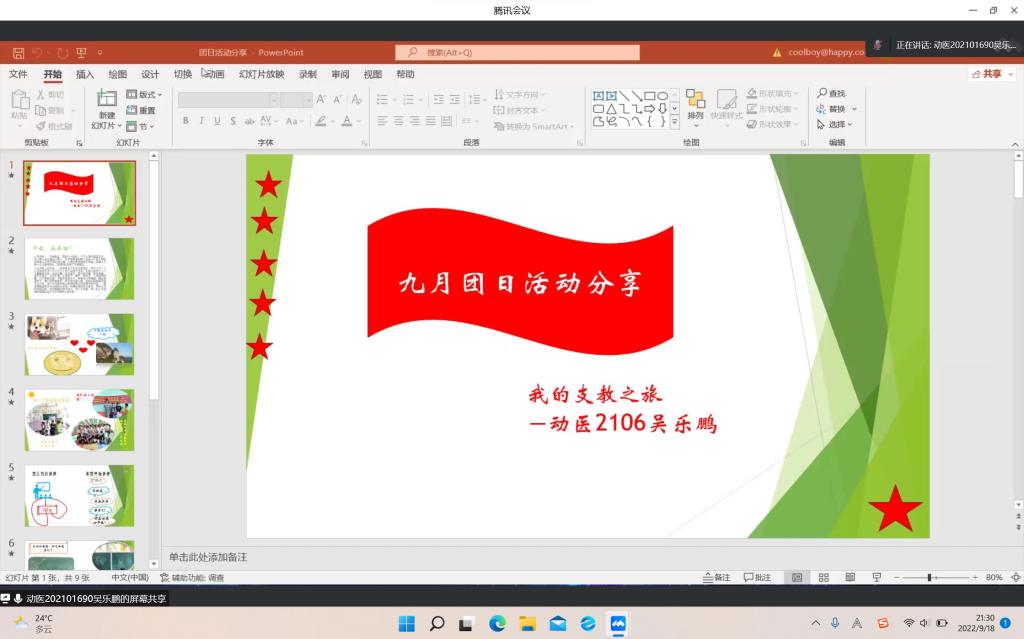Switch to the Design (设计) tab
Screen dimensions: 1024x639
point(150,74)
